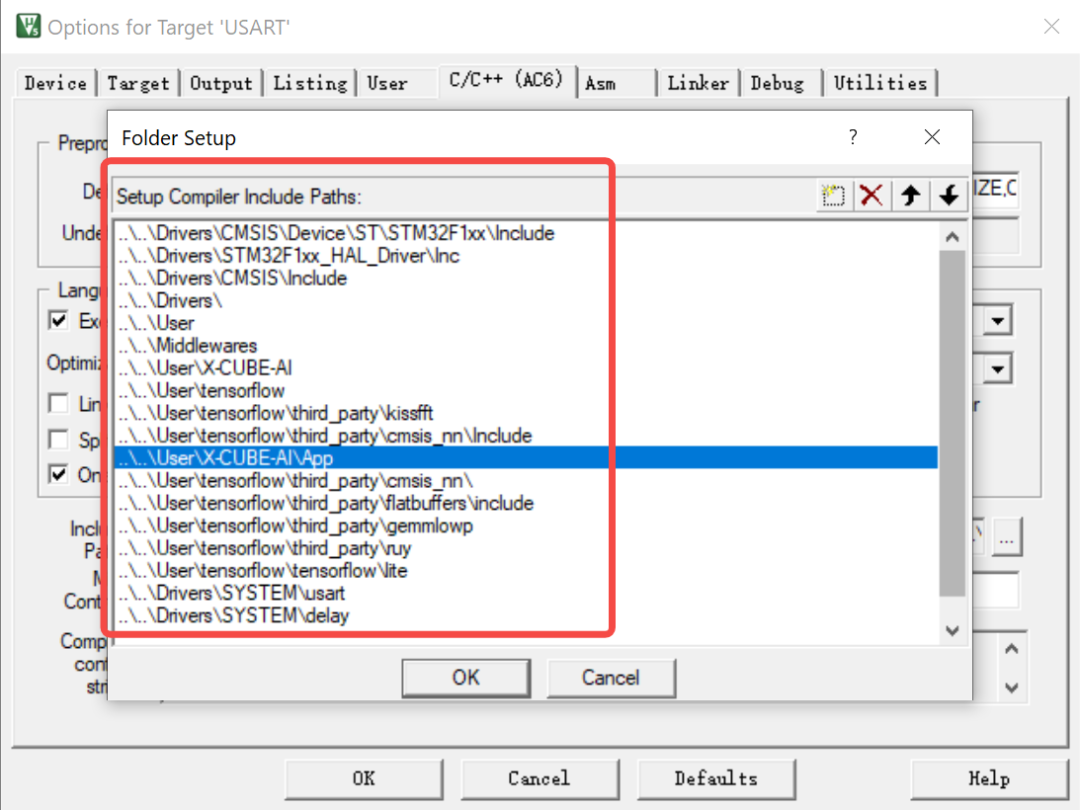
Task: Click compiler control string scroll down arrow
Action: (x=1011, y=687)
